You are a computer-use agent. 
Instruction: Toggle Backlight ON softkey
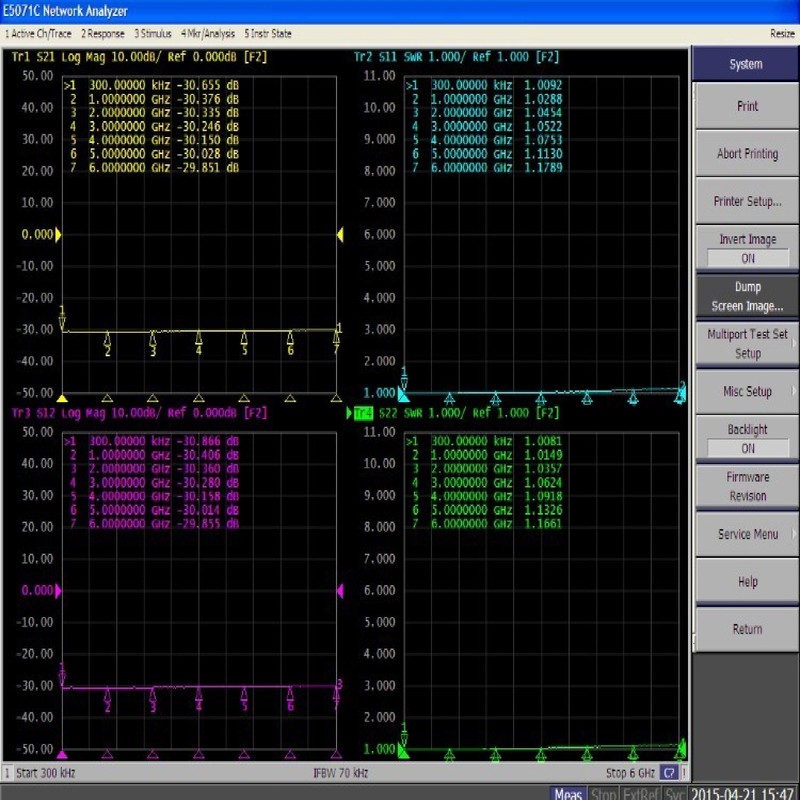(x=747, y=439)
